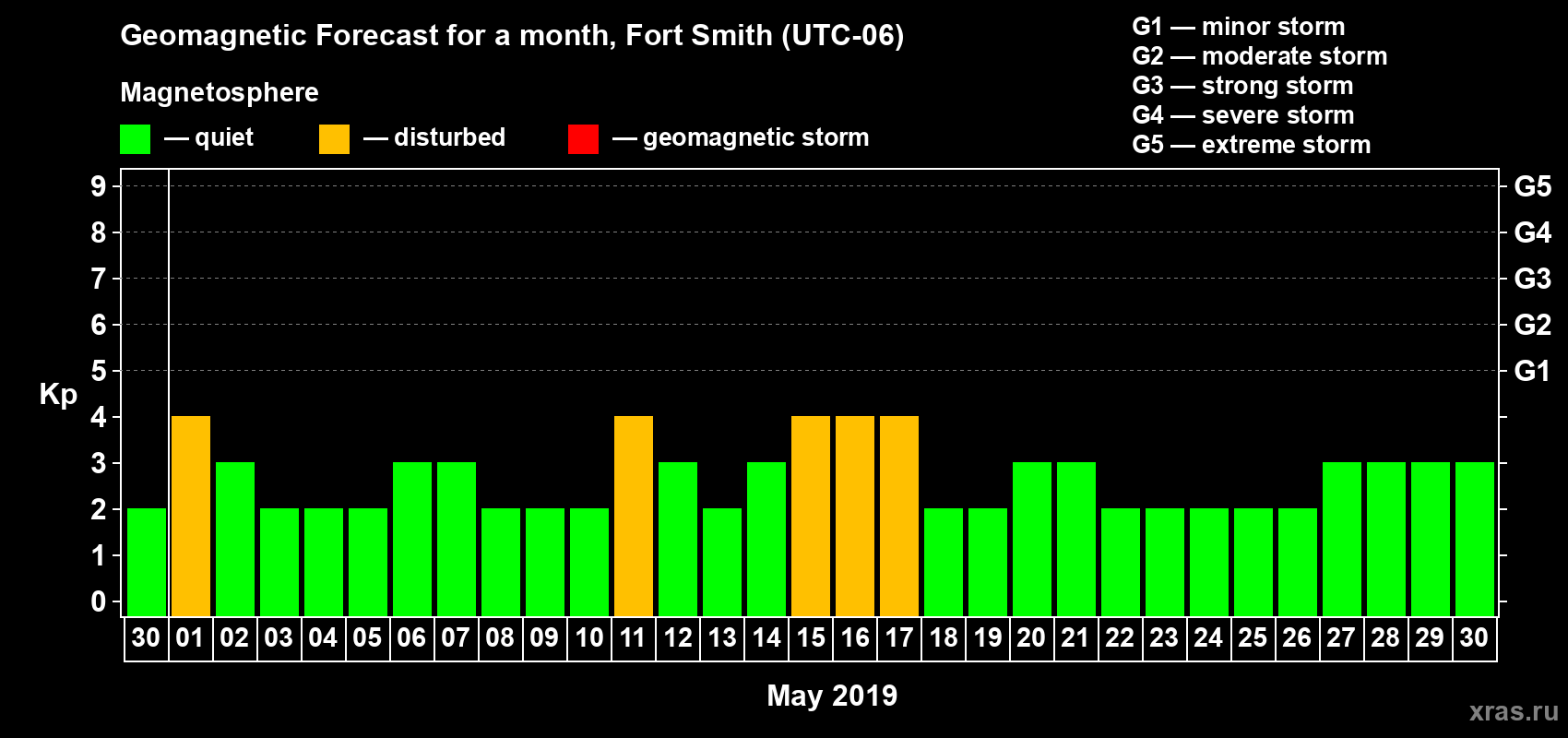Screen dimensions: 1568x738
Task: Click Kp value 9 on left axis
Action: point(99,186)
